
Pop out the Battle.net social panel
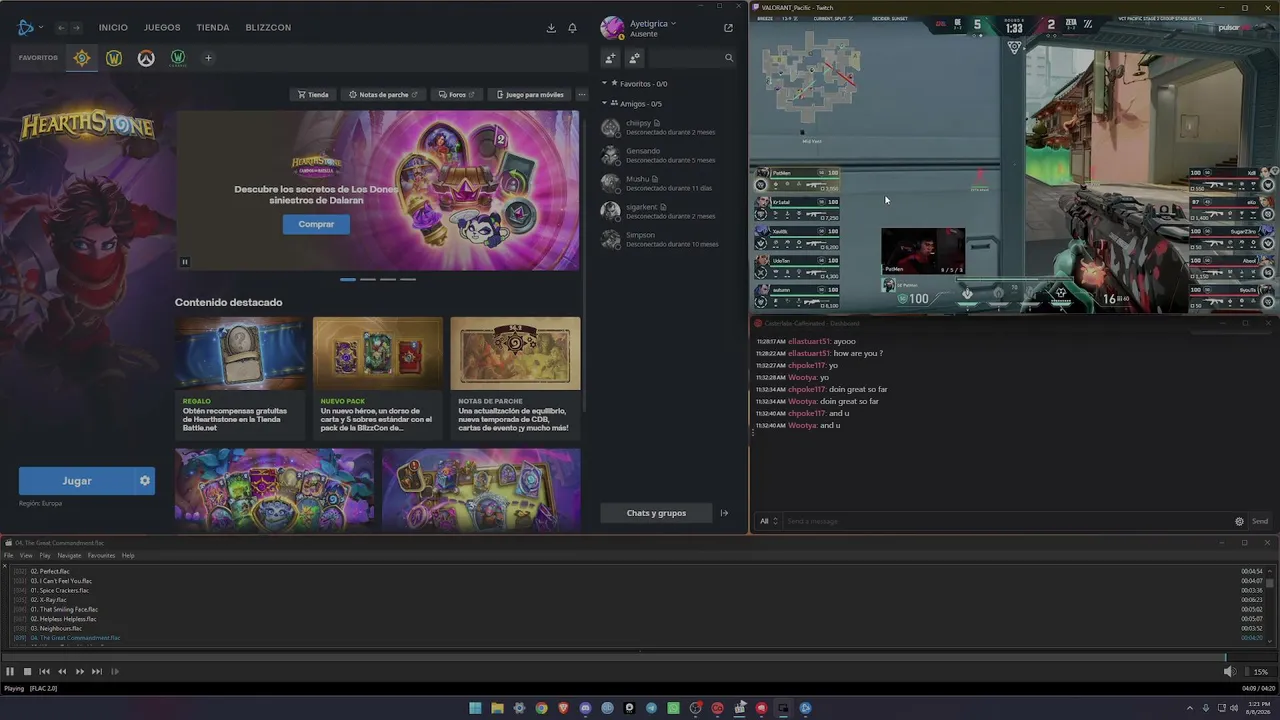(x=728, y=28)
